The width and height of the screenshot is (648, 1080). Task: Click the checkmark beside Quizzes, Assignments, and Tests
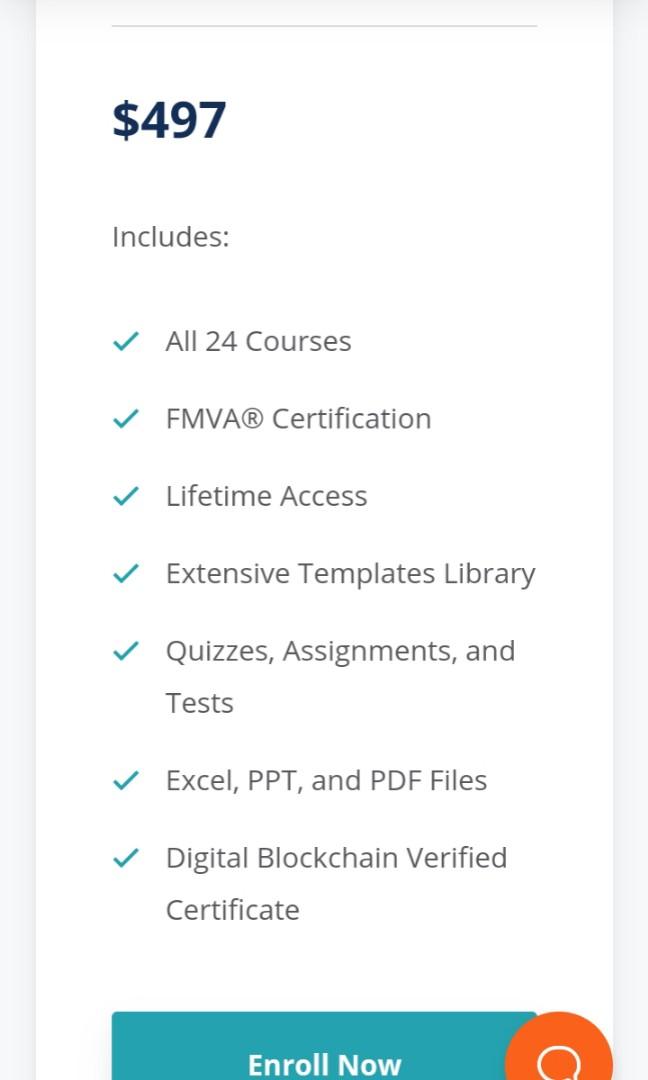[x=125, y=650]
